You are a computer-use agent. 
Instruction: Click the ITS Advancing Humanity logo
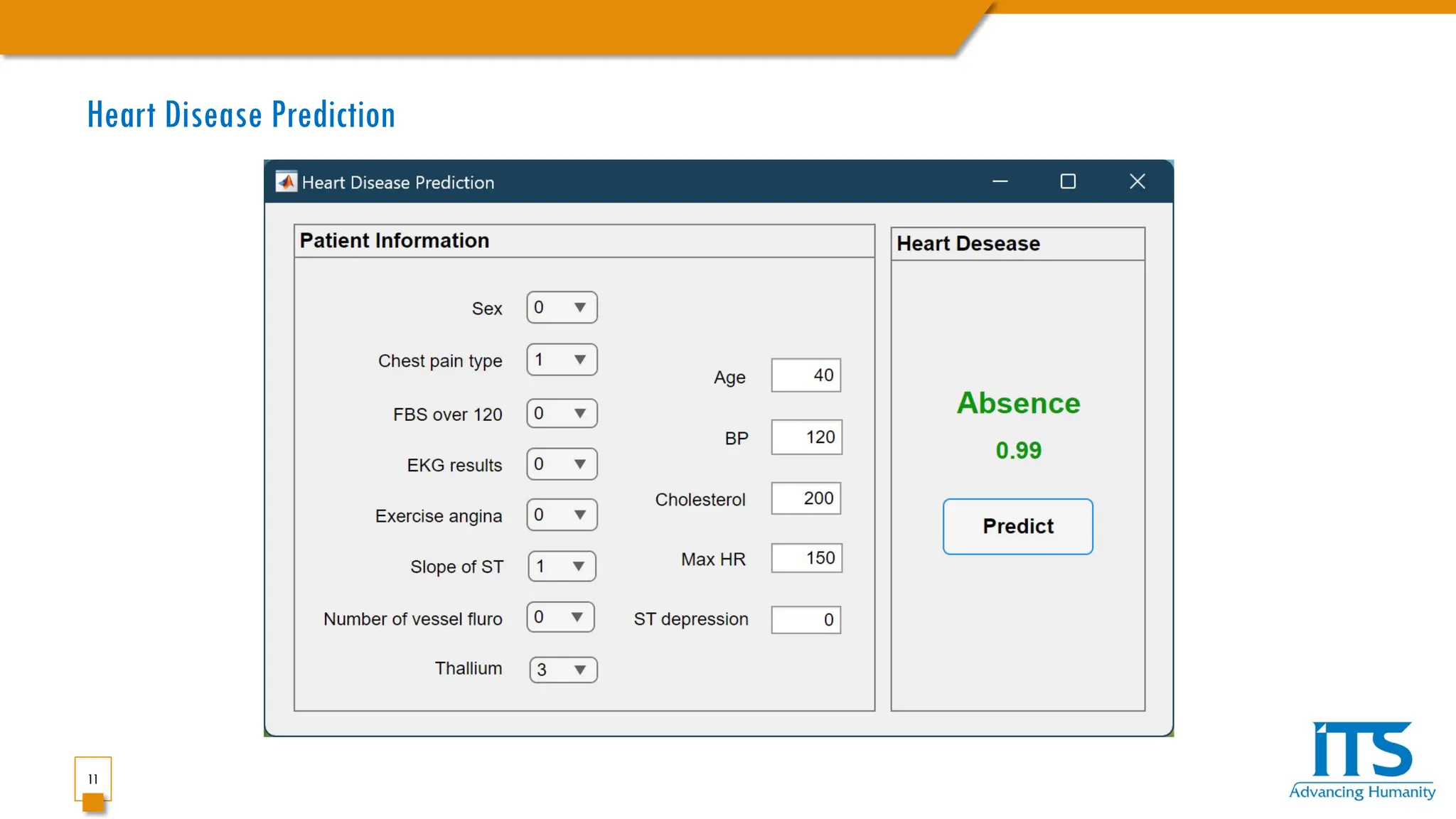click(x=1361, y=761)
